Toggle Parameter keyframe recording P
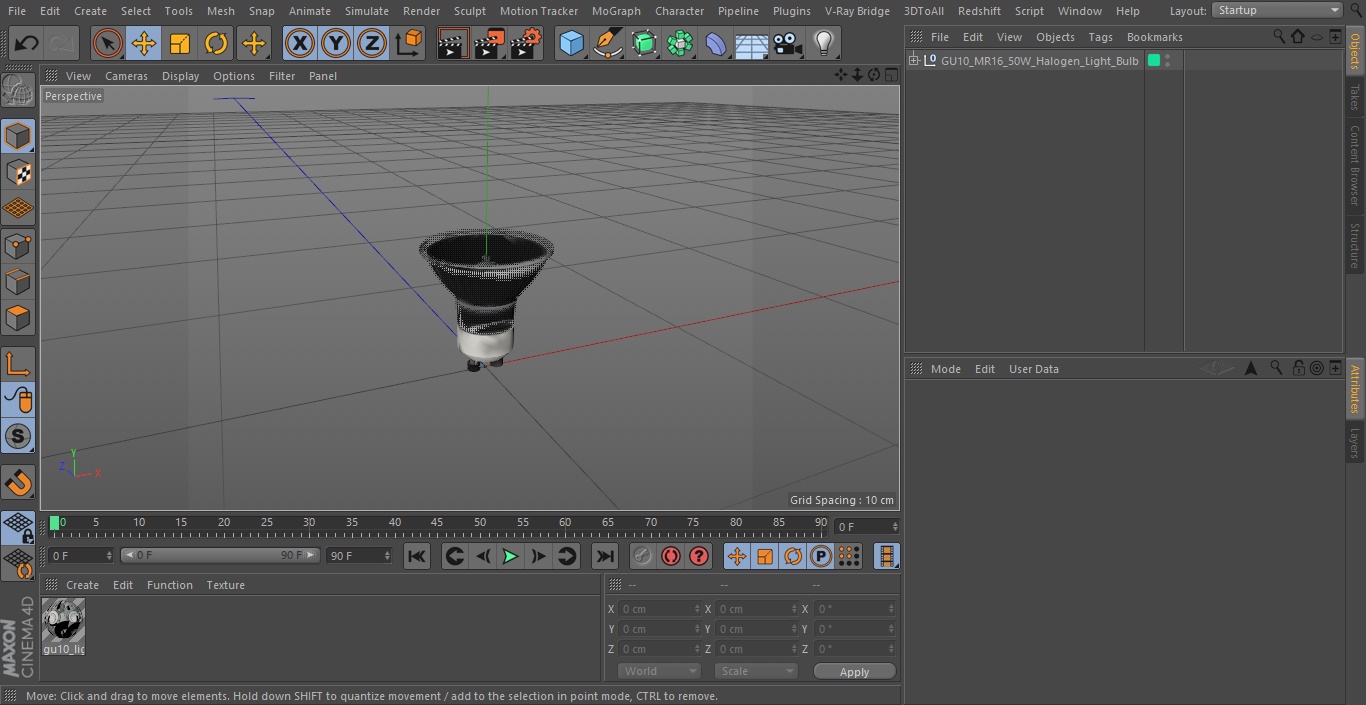1366x705 pixels. (x=821, y=556)
